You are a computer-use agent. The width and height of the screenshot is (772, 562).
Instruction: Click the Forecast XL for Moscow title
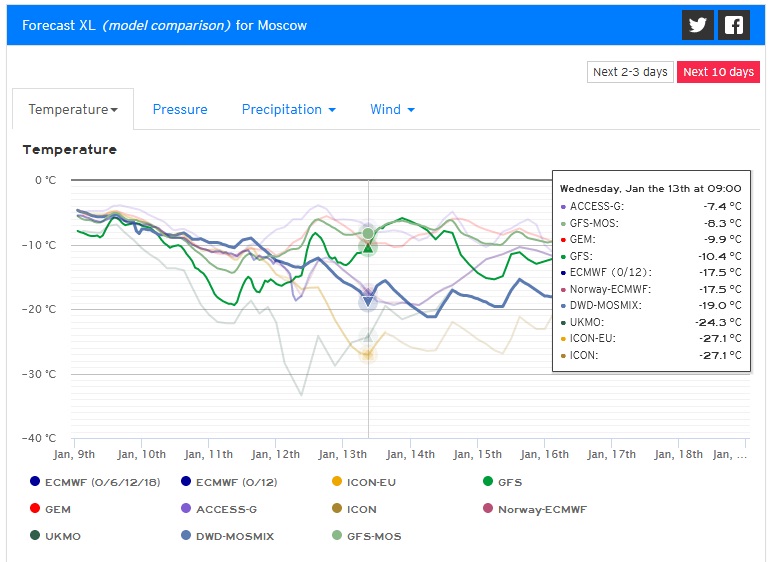coord(164,25)
